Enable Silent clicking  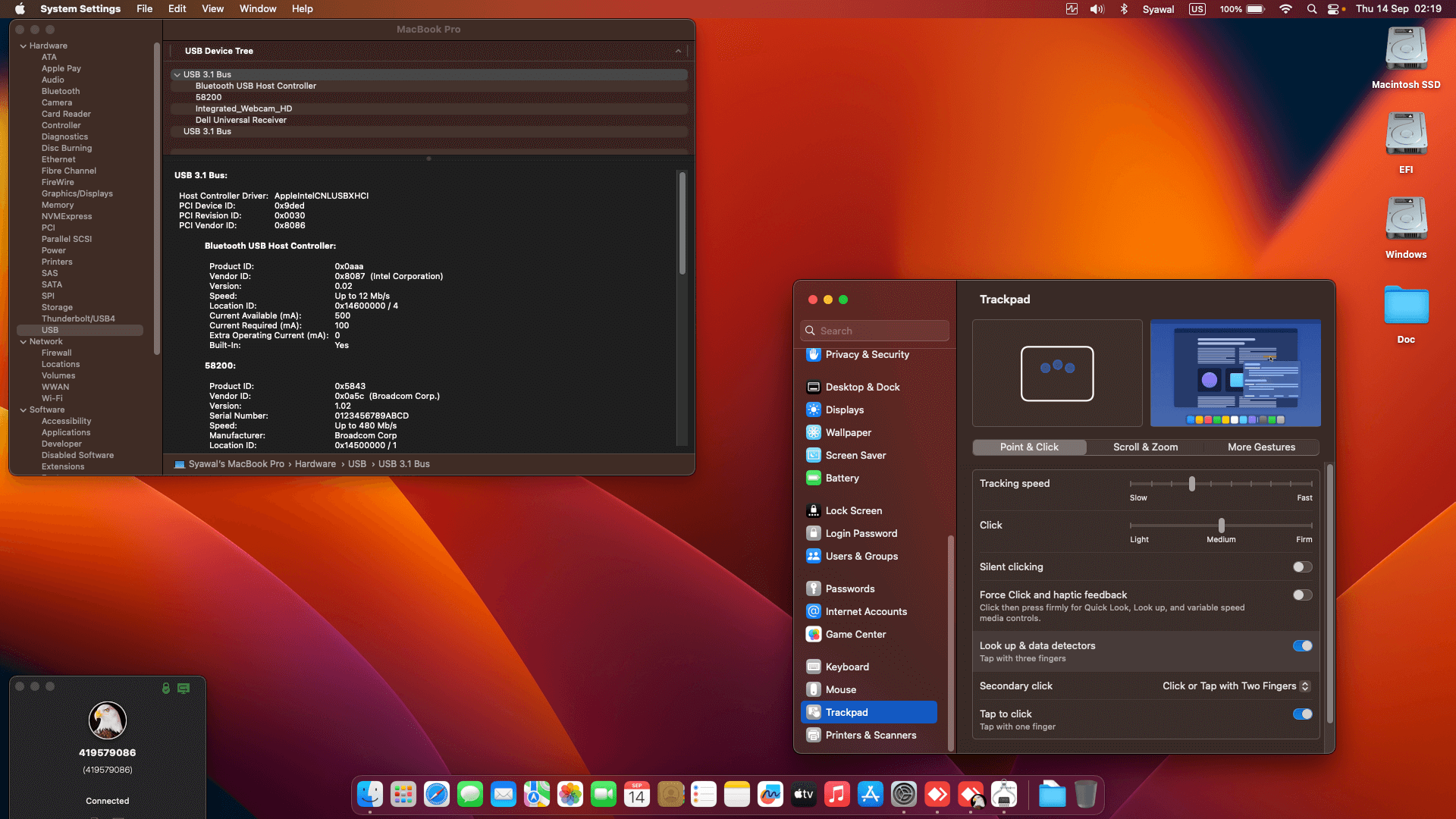point(1302,566)
